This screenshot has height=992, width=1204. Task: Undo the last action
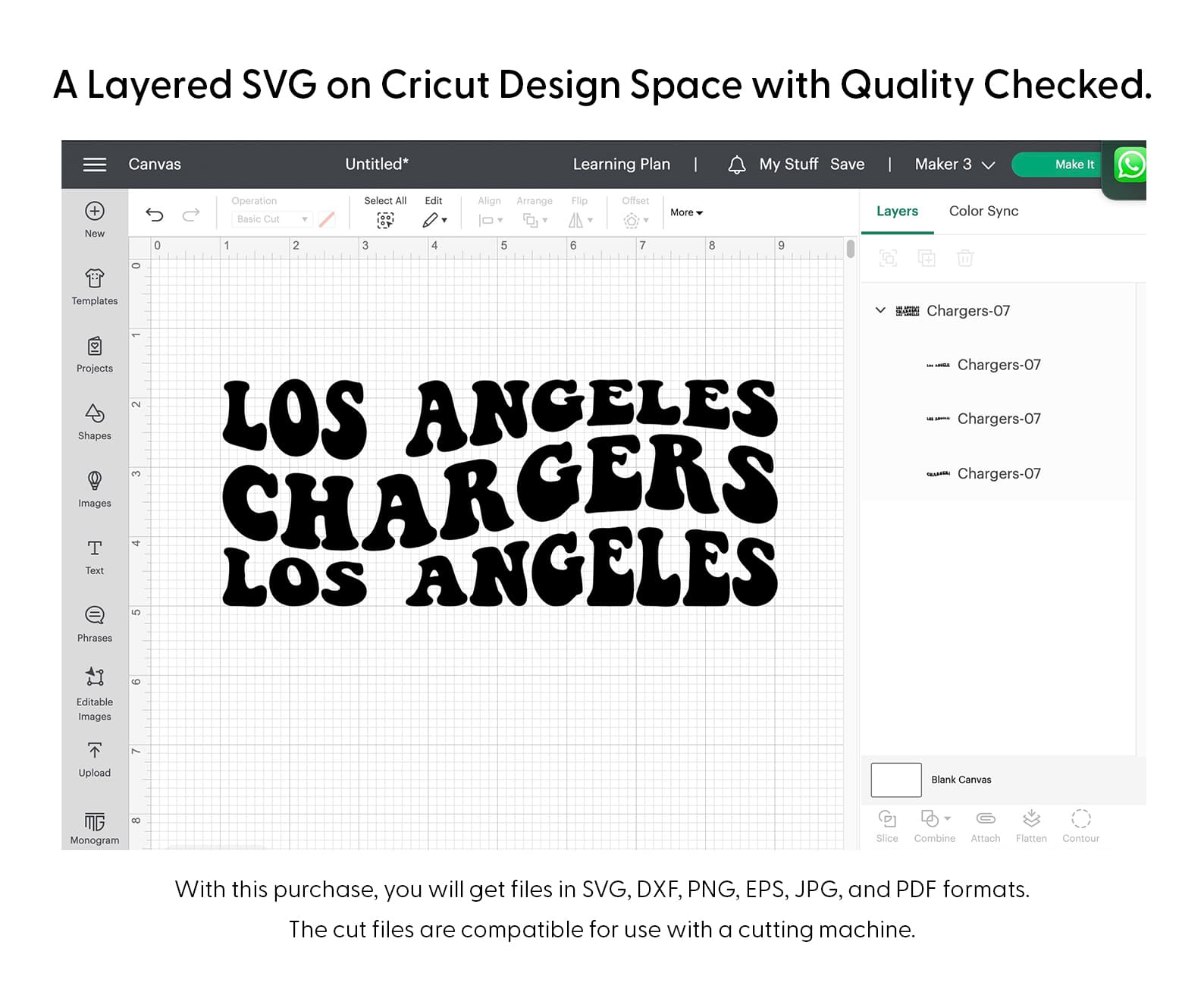point(155,215)
